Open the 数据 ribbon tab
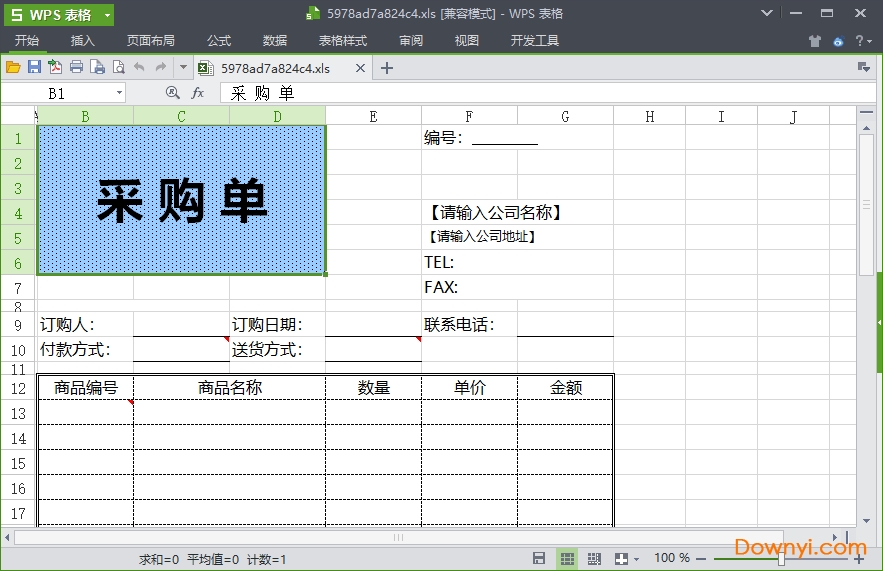 (x=275, y=41)
